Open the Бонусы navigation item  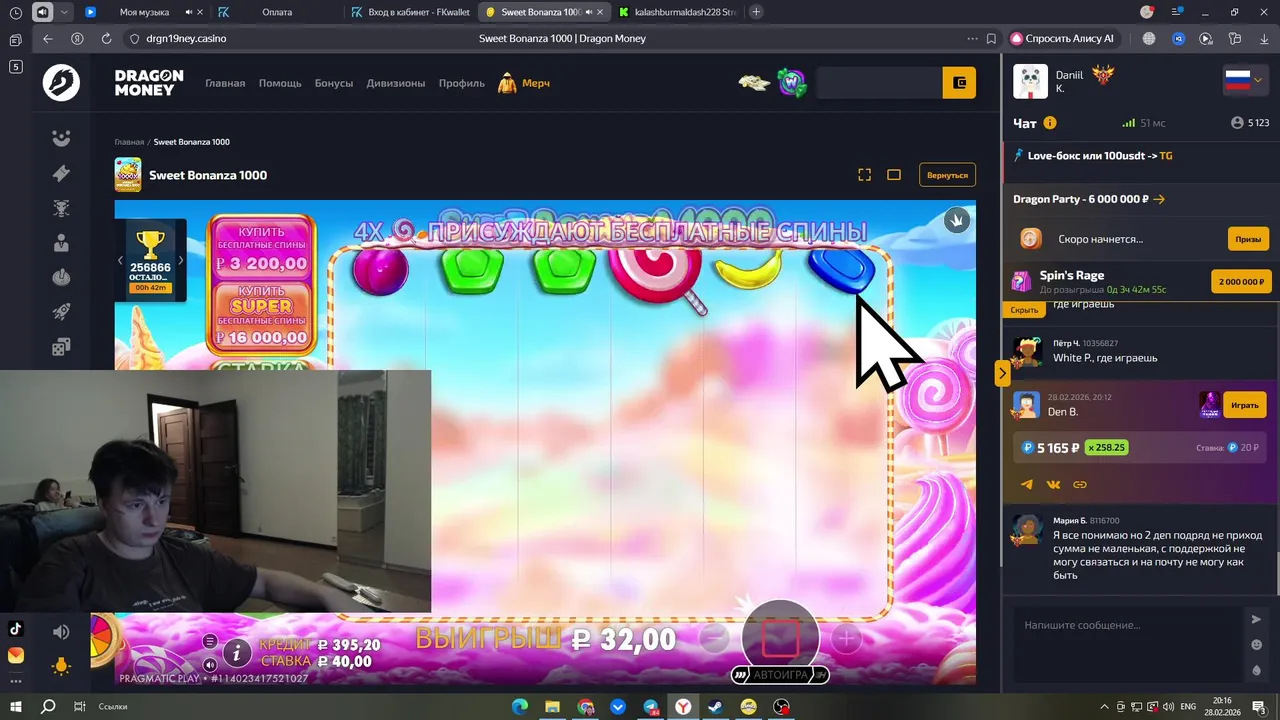(x=334, y=83)
